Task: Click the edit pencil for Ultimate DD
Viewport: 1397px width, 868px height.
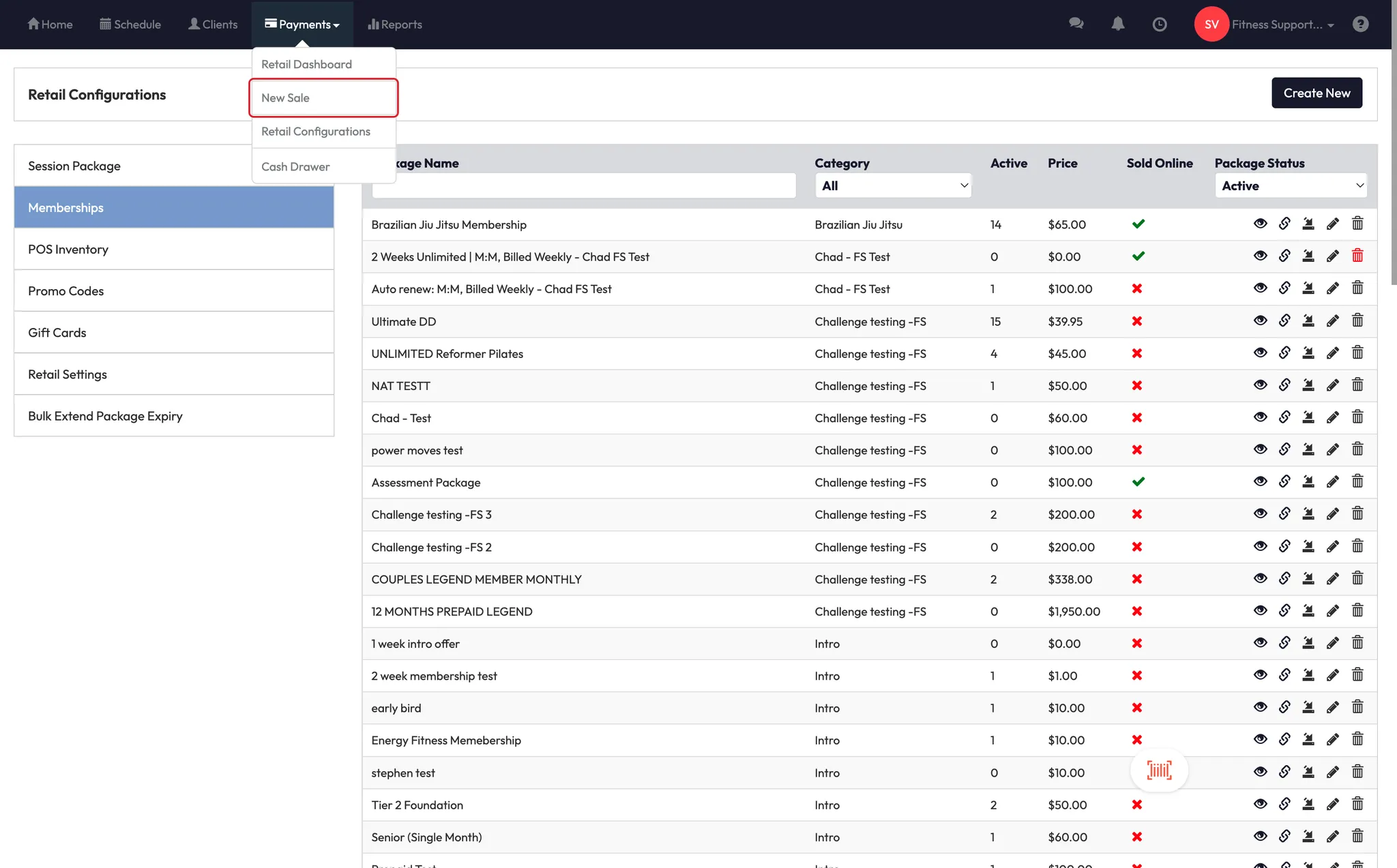Action: (1332, 321)
